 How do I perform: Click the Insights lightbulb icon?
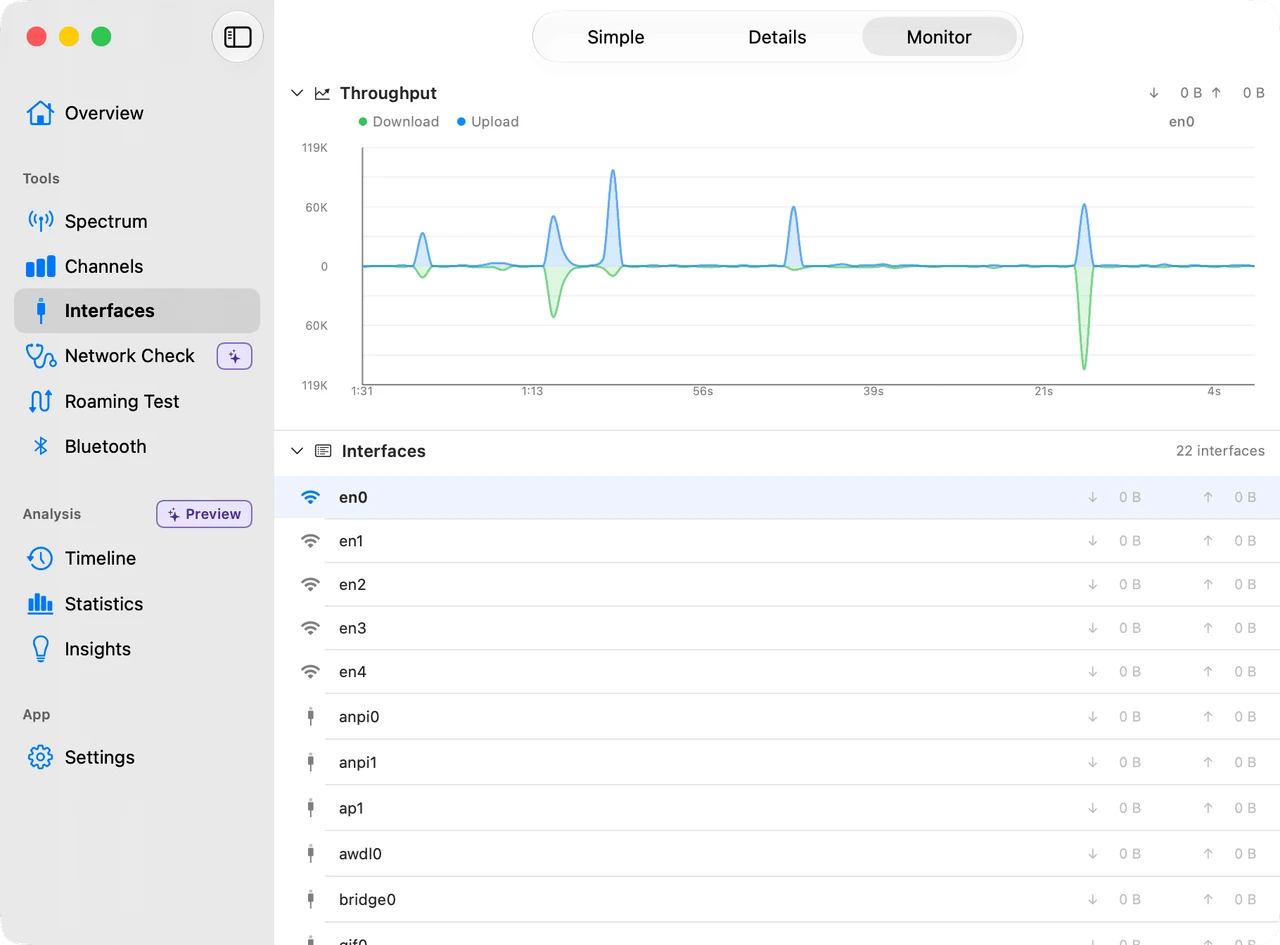(40, 649)
